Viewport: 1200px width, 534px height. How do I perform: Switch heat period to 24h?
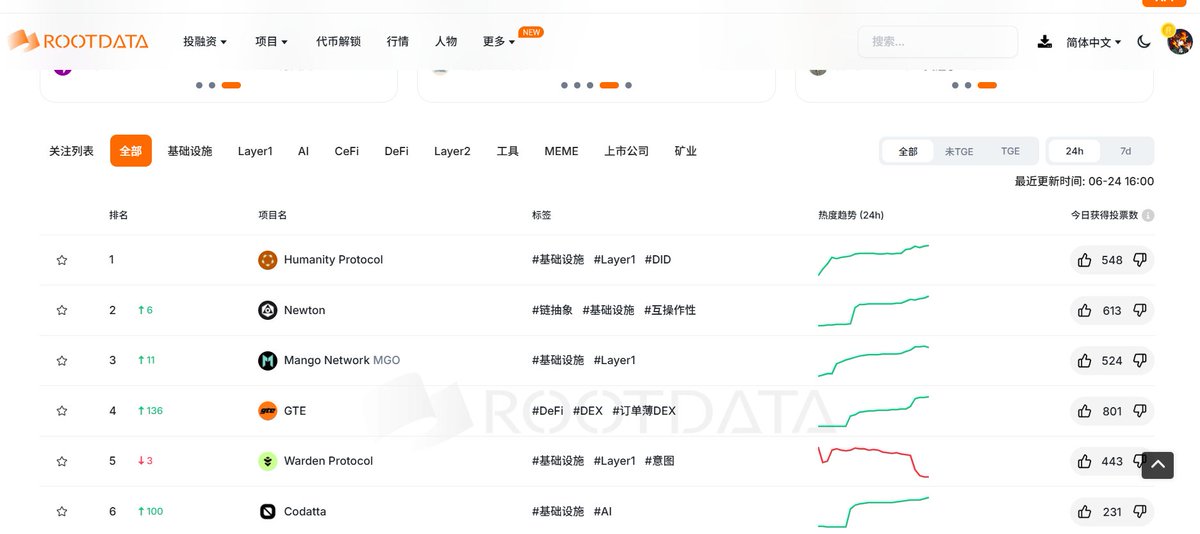[1074, 151]
